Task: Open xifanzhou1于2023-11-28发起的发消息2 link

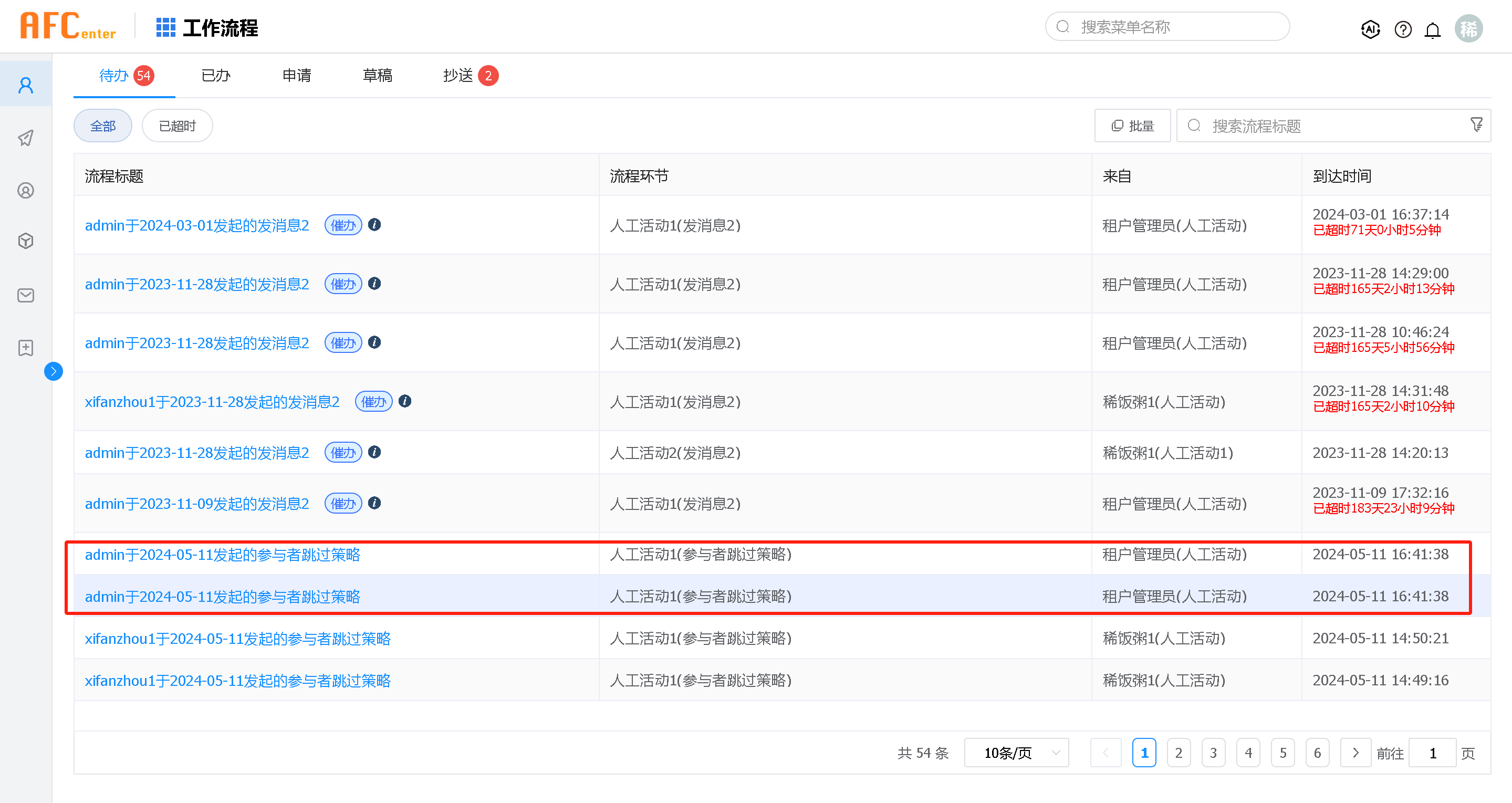Action: click(212, 402)
